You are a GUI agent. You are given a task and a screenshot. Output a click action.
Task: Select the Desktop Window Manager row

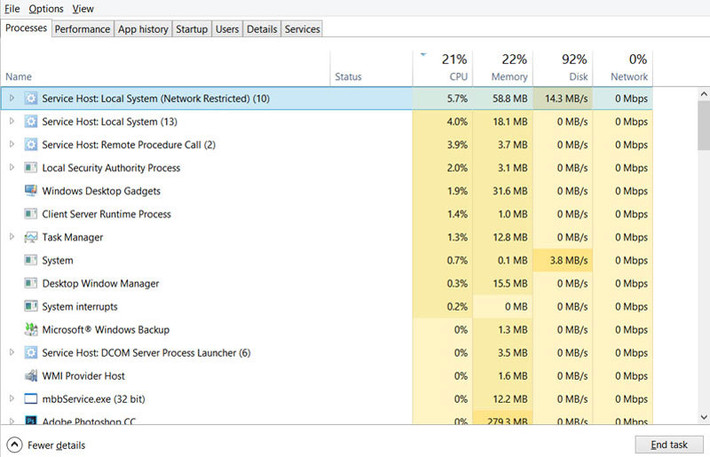coord(327,283)
